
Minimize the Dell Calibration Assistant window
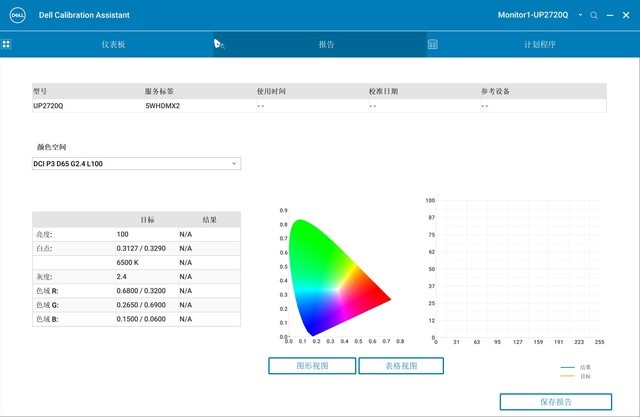point(610,15)
